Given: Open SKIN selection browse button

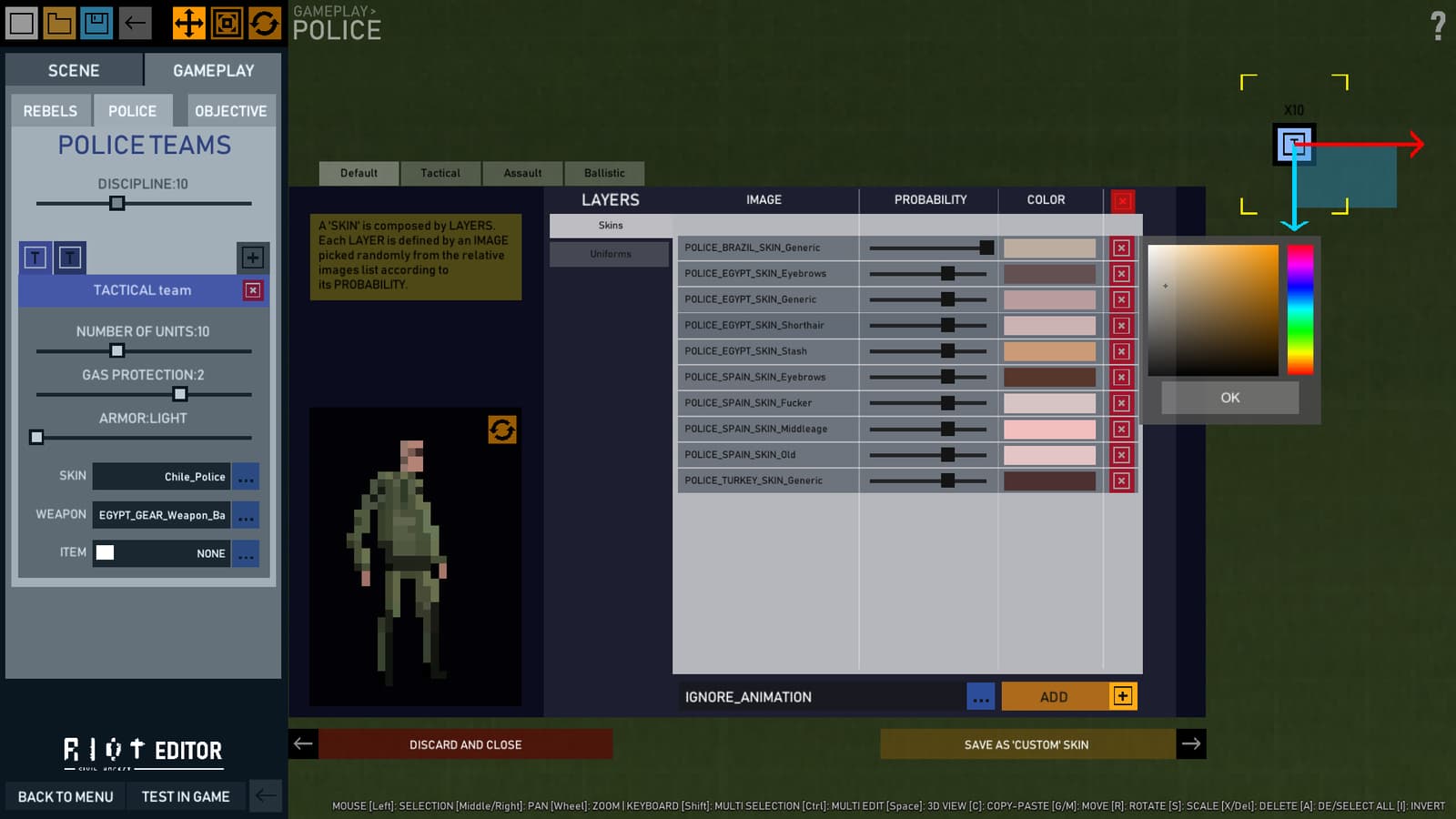Looking at the screenshot, I should click(246, 476).
